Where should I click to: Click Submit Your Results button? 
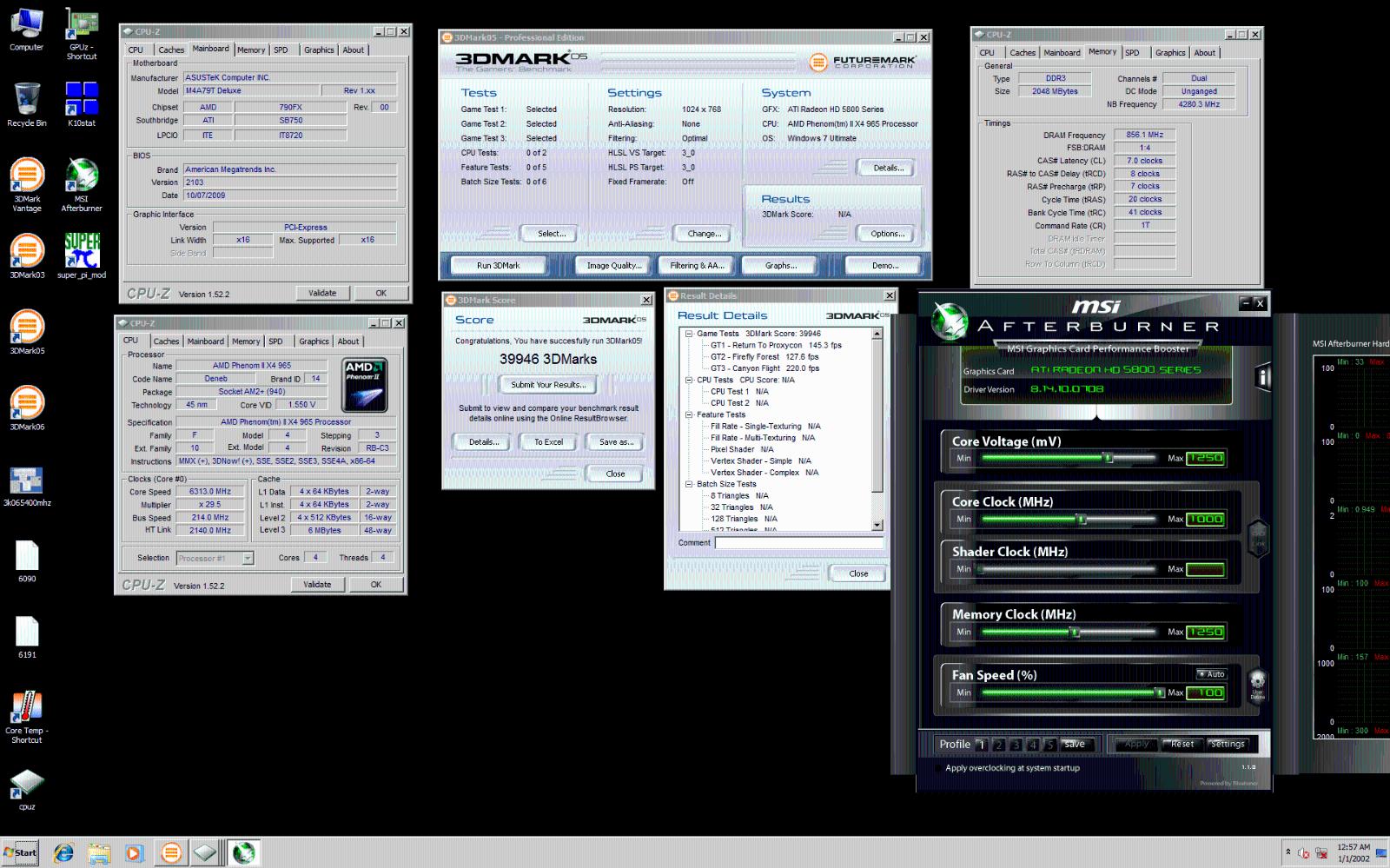point(548,384)
